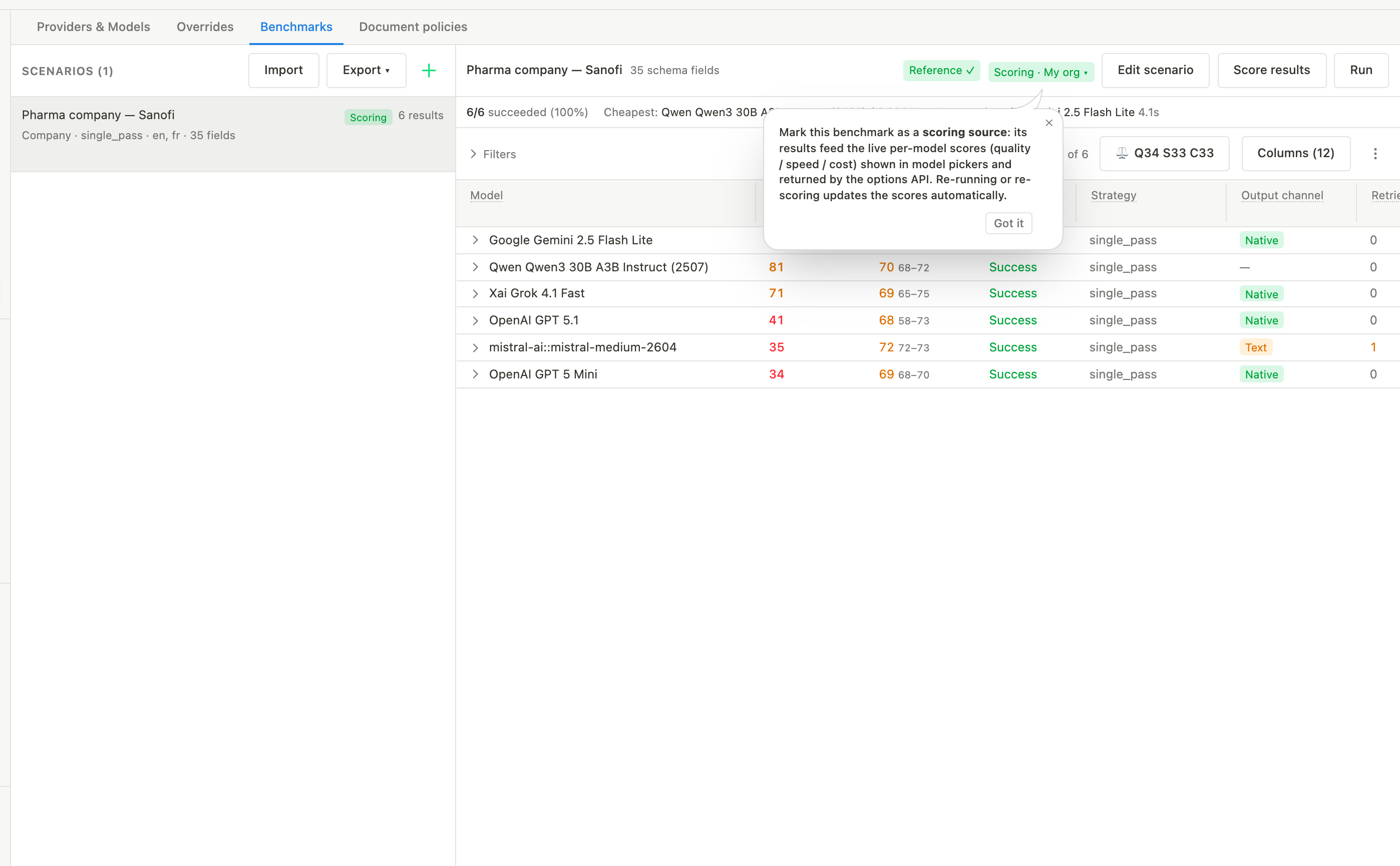Sort by Output channel column header
The height and width of the screenshot is (866, 1400).
point(1282,195)
